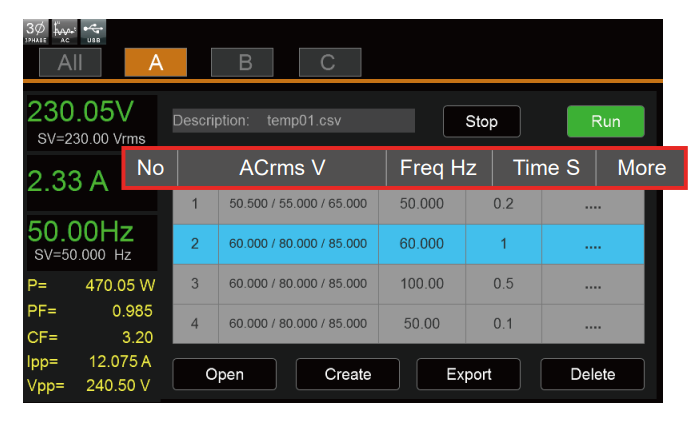Select phase B tab
Screen dimensions: 697x424
tap(242, 62)
